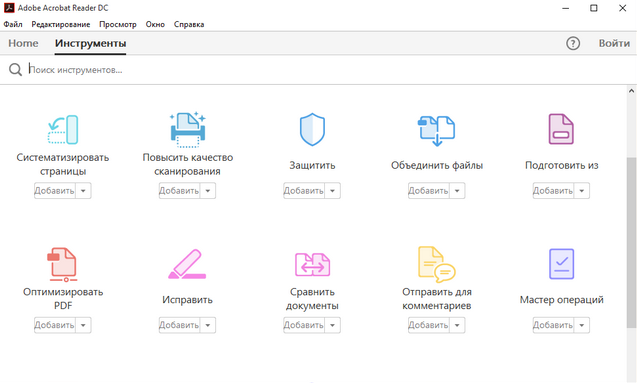The image size is (637, 383).
Task: Minimize the Acrobat Reader window
Action: click(565, 8)
